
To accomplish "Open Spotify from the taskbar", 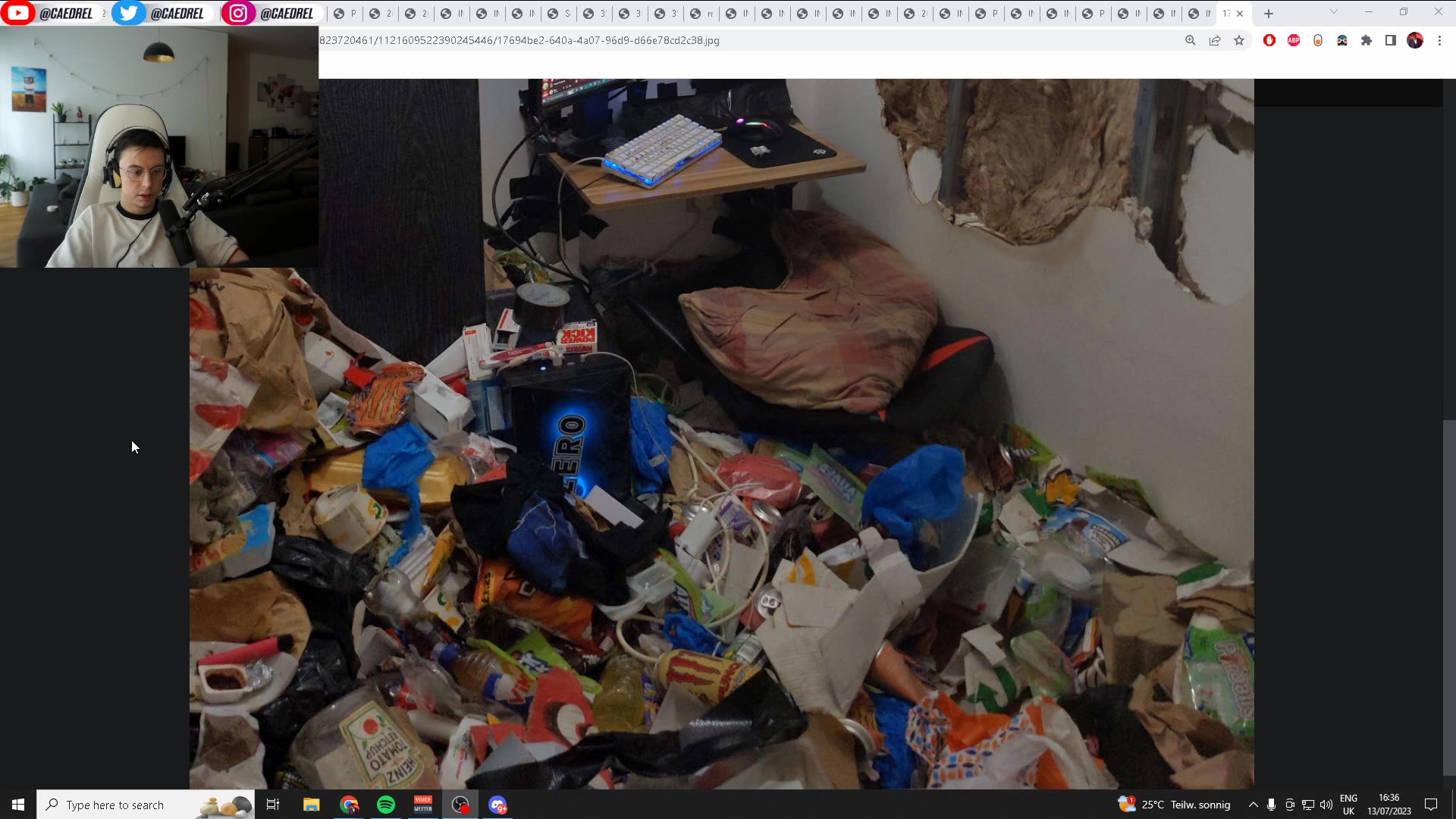I will pyautogui.click(x=386, y=805).
